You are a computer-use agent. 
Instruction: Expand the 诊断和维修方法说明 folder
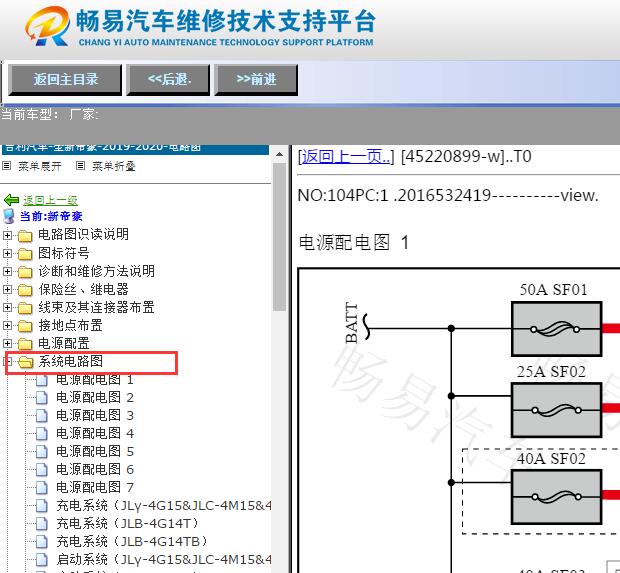click(x=7, y=272)
